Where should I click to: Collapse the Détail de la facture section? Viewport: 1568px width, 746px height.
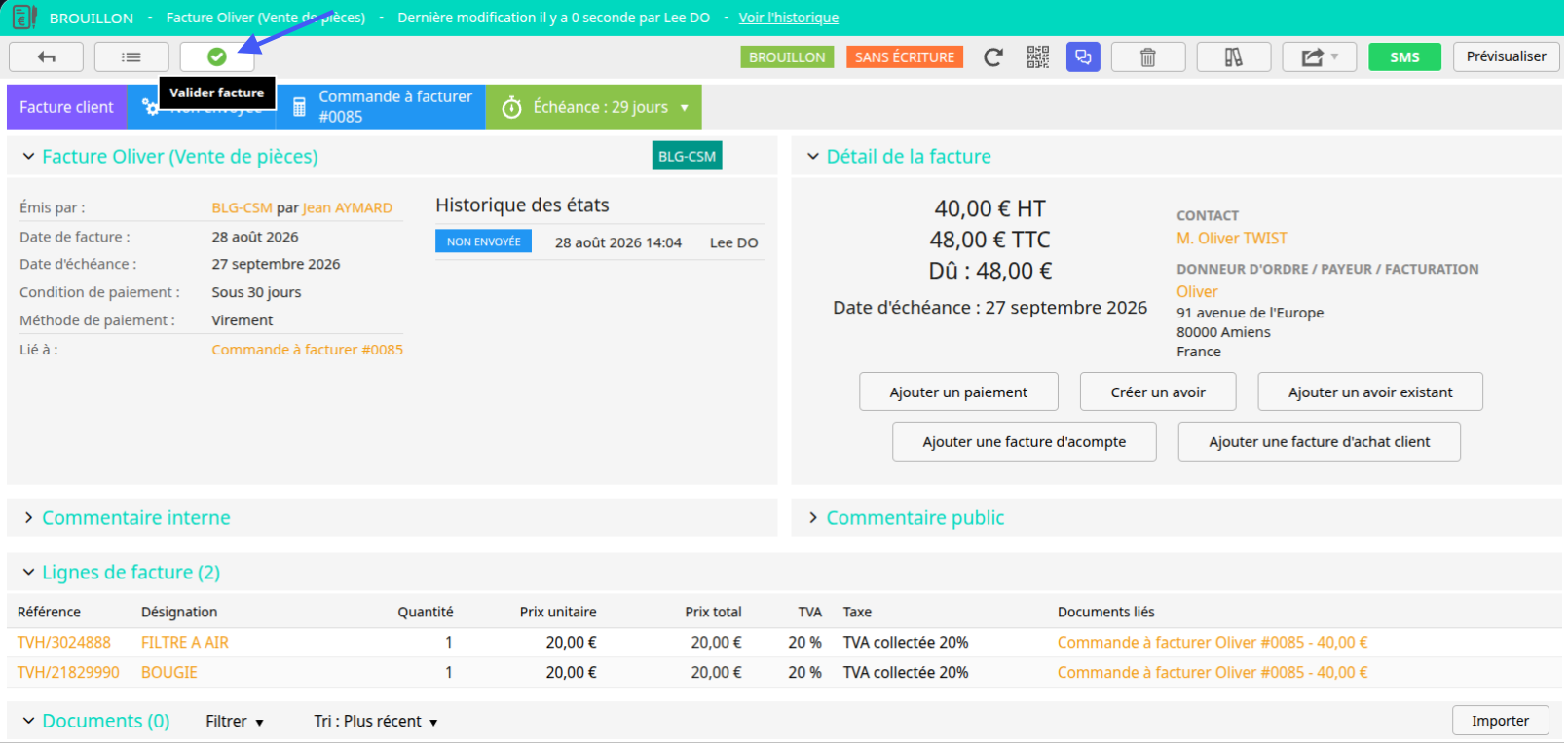point(813,156)
